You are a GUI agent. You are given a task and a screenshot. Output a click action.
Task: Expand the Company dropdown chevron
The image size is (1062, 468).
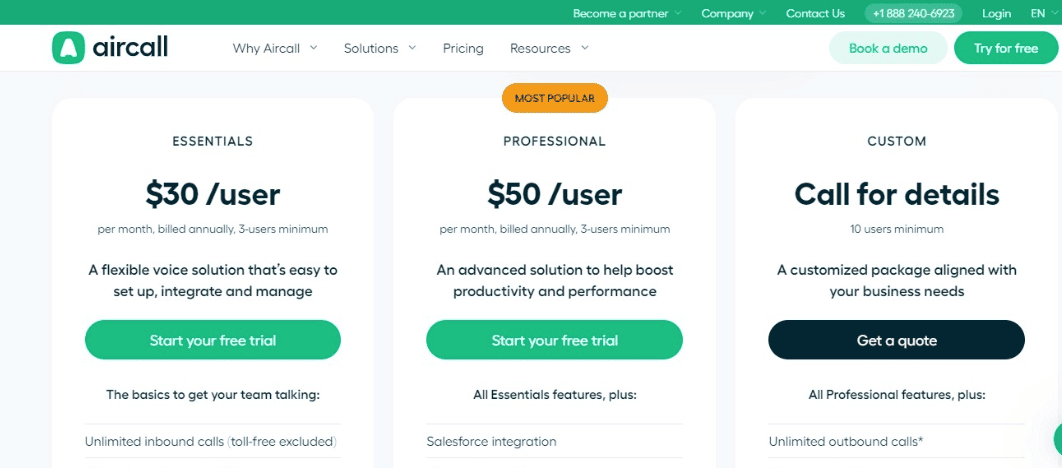point(763,13)
